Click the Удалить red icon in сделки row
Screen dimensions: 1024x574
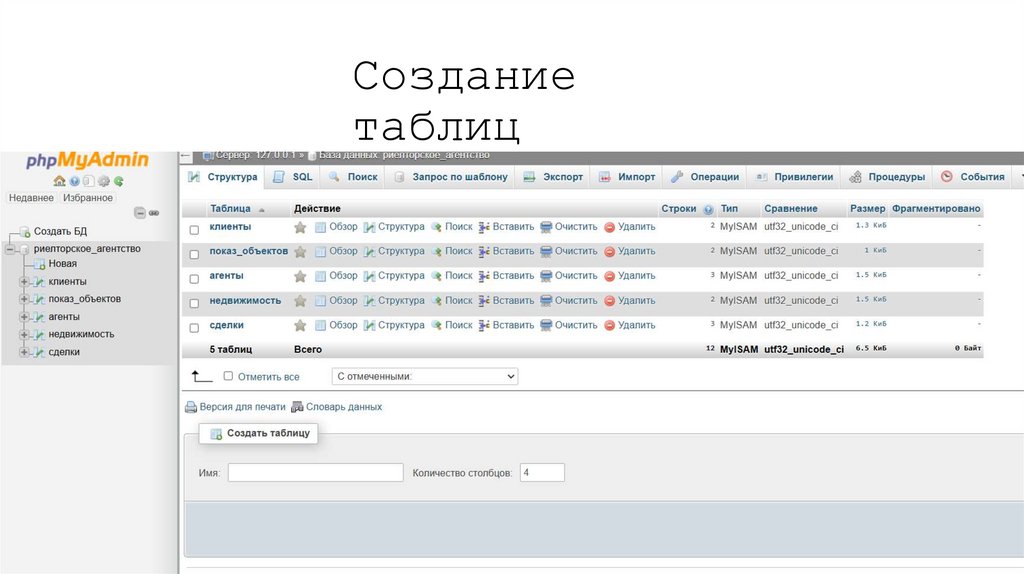[609, 325]
